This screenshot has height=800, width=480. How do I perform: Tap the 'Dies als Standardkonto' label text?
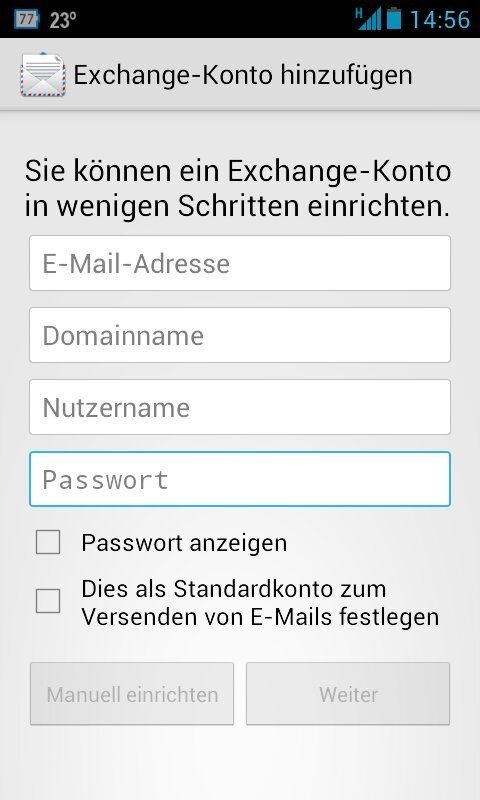pyautogui.click(x=260, y=603)
